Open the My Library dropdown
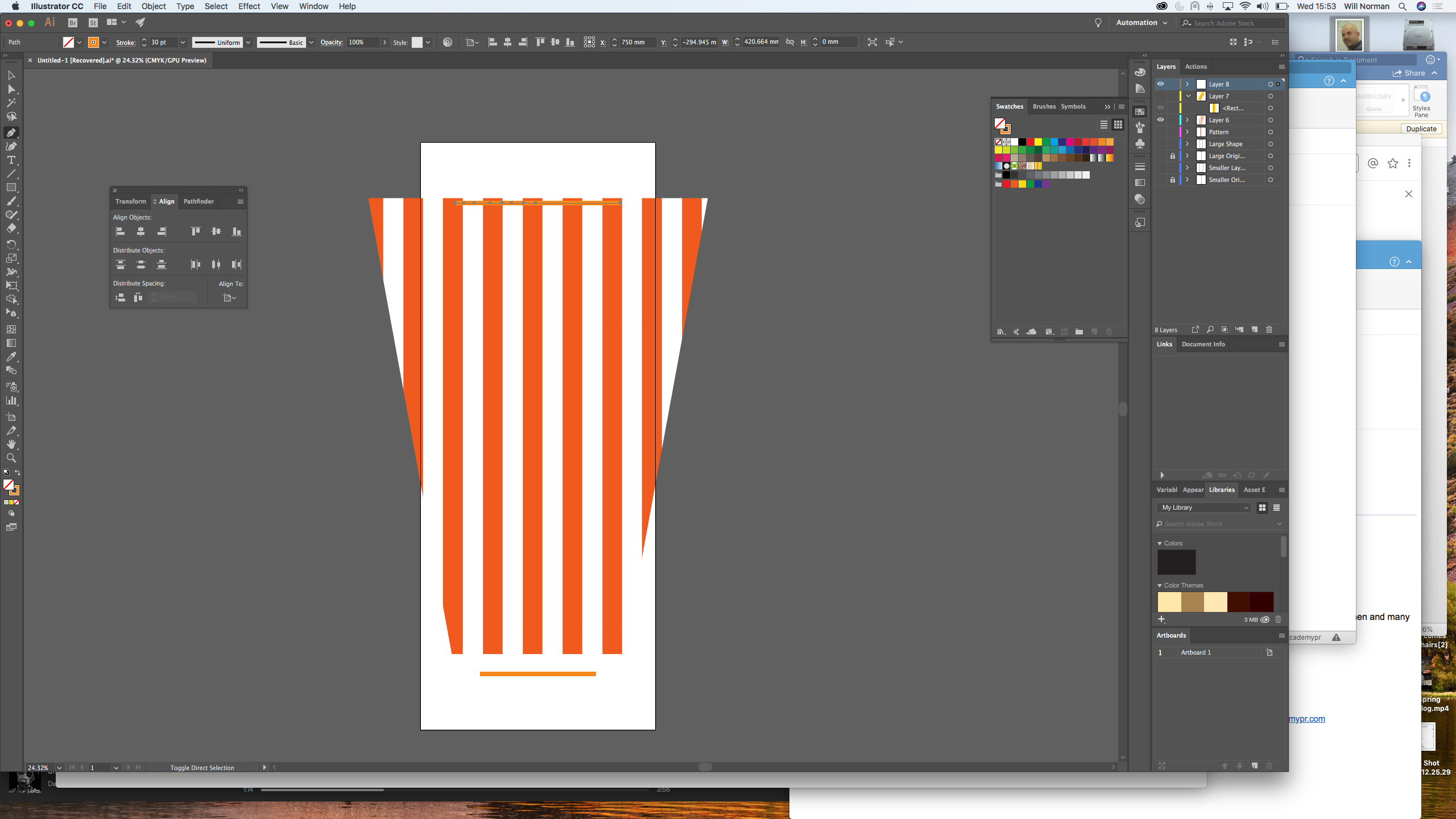The width and height of the screenshot is (1456, 819). [x=1205, y=507]
